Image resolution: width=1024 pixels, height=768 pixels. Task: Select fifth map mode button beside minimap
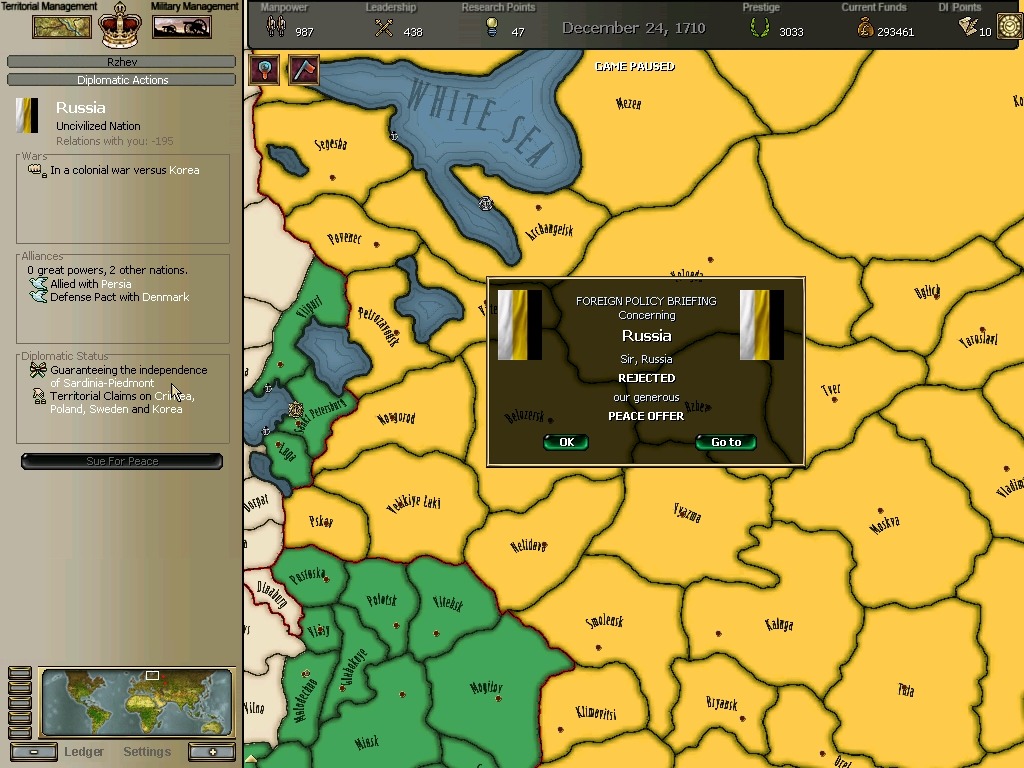pos(20,733)
